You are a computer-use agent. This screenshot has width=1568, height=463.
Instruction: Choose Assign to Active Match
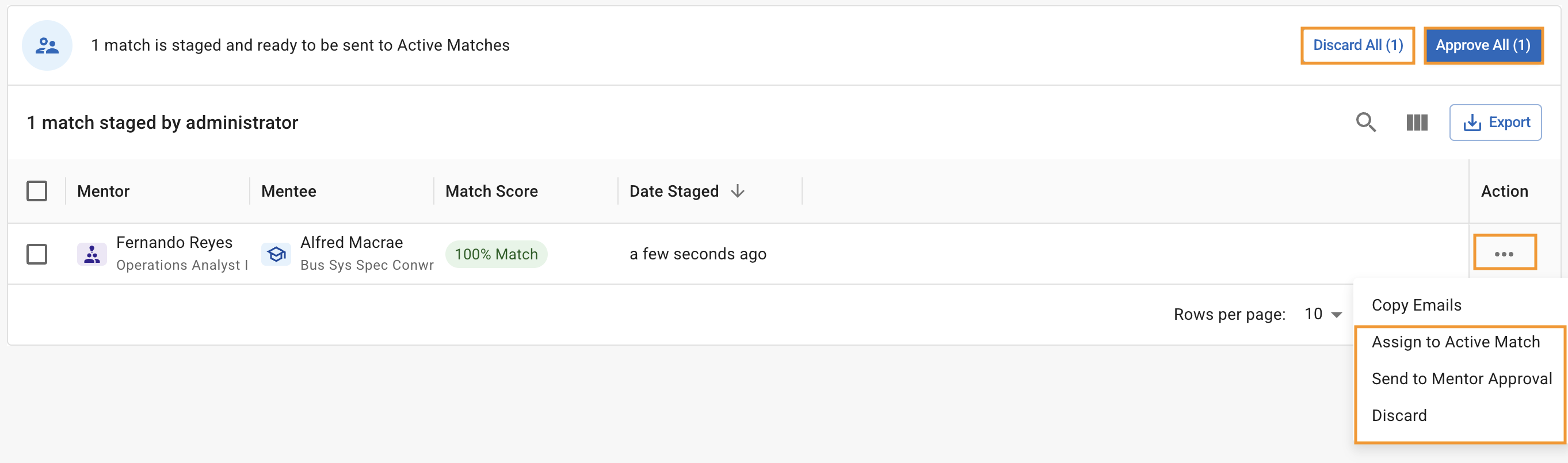tap(1455, 342)
